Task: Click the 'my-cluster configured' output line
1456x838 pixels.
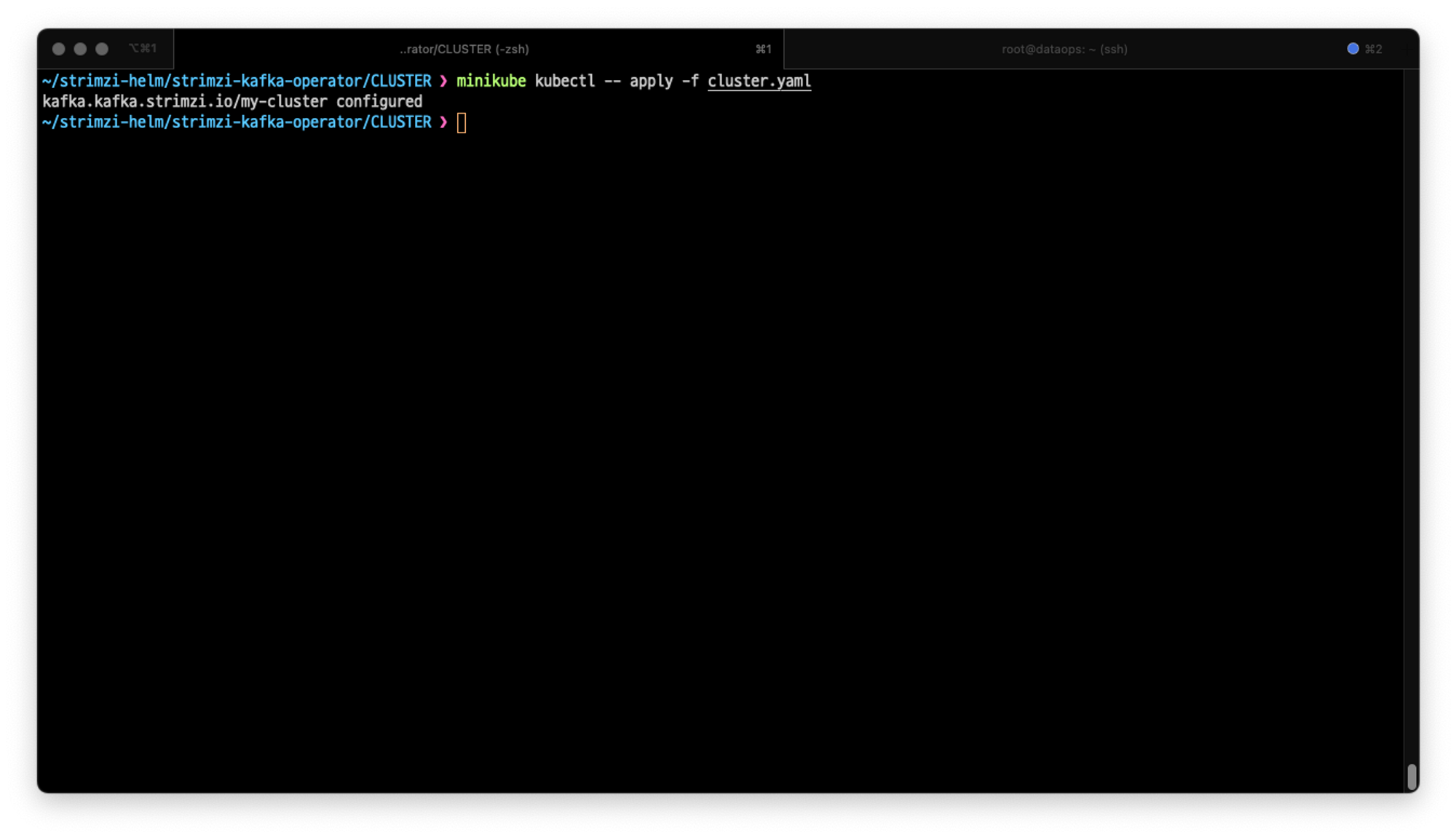Action: pyautogui.click(x=232, y=102)
